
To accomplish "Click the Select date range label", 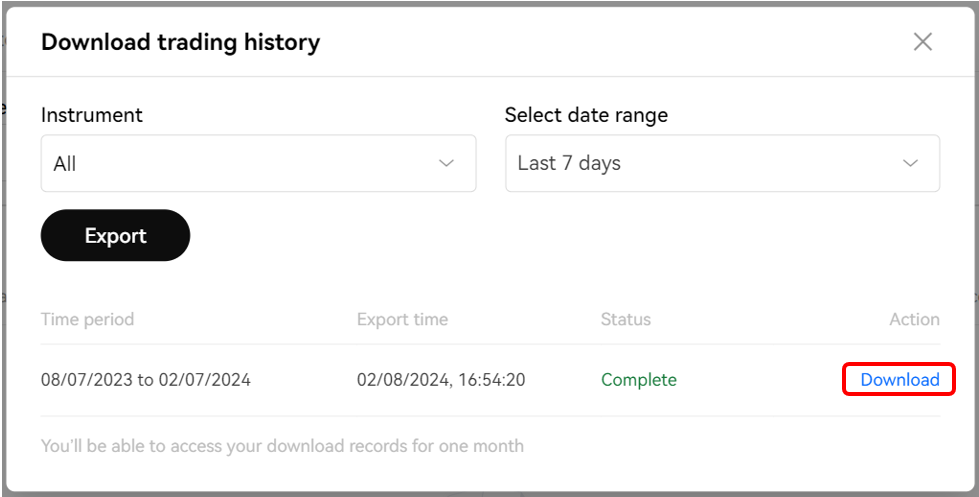I will [586, 115].
